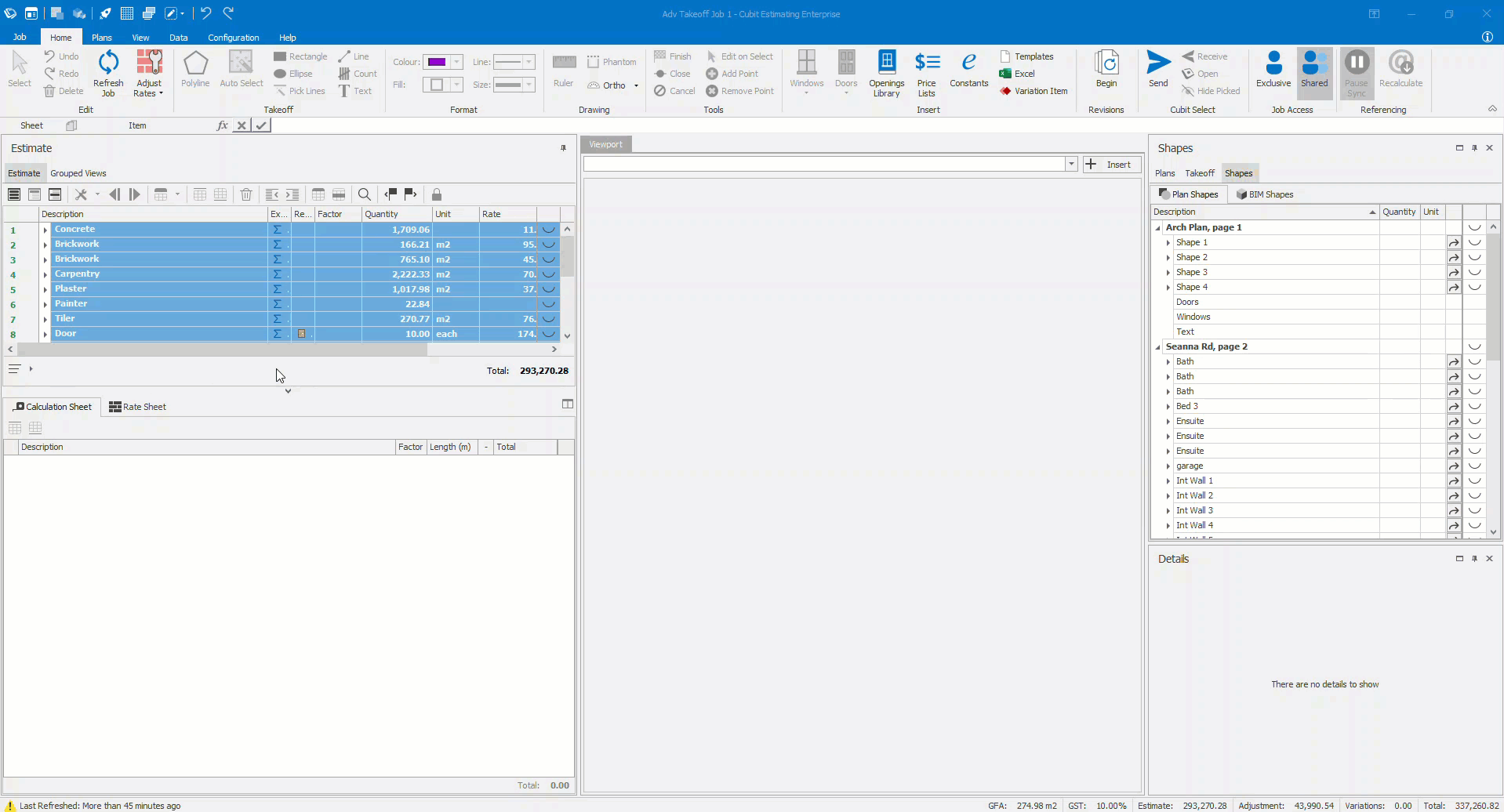This screenshot has height=812, width=1504.
Task: Open the Takeoff tab in Shapes panel
Action: point(1200,173)
